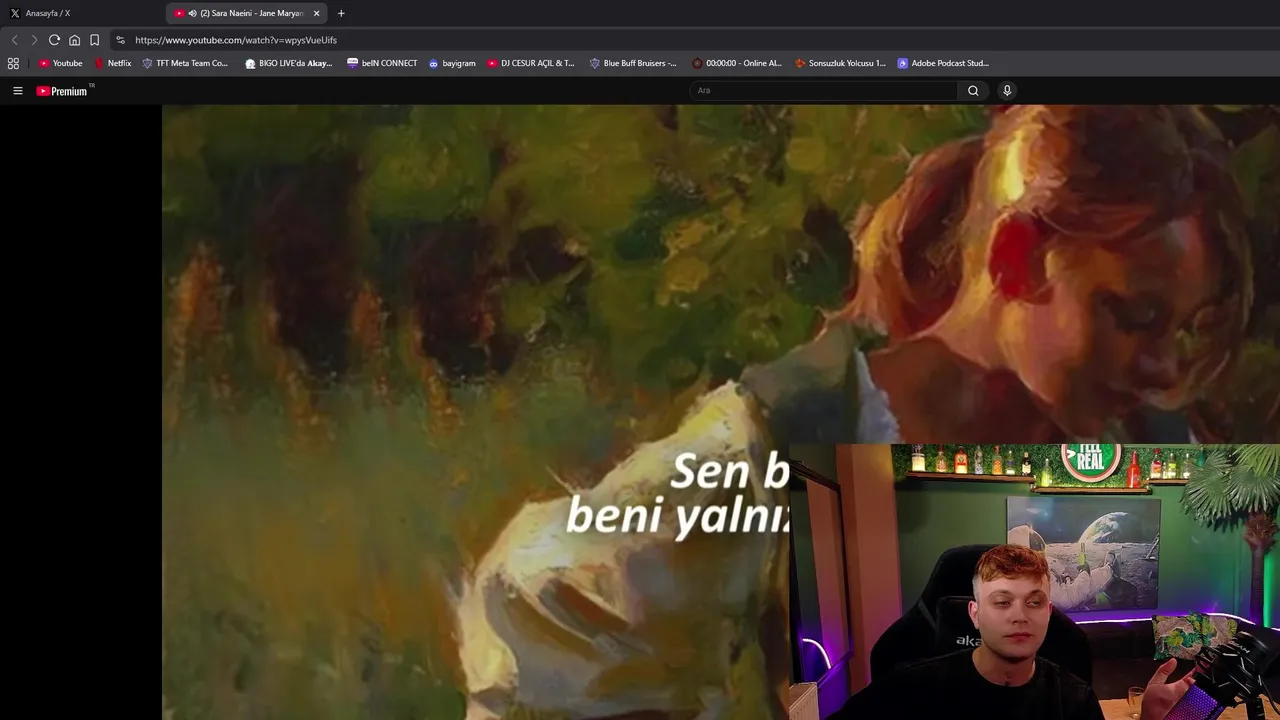Open the Youtube bookmark
Screen dimensions: 1280x720
(60, 63)
